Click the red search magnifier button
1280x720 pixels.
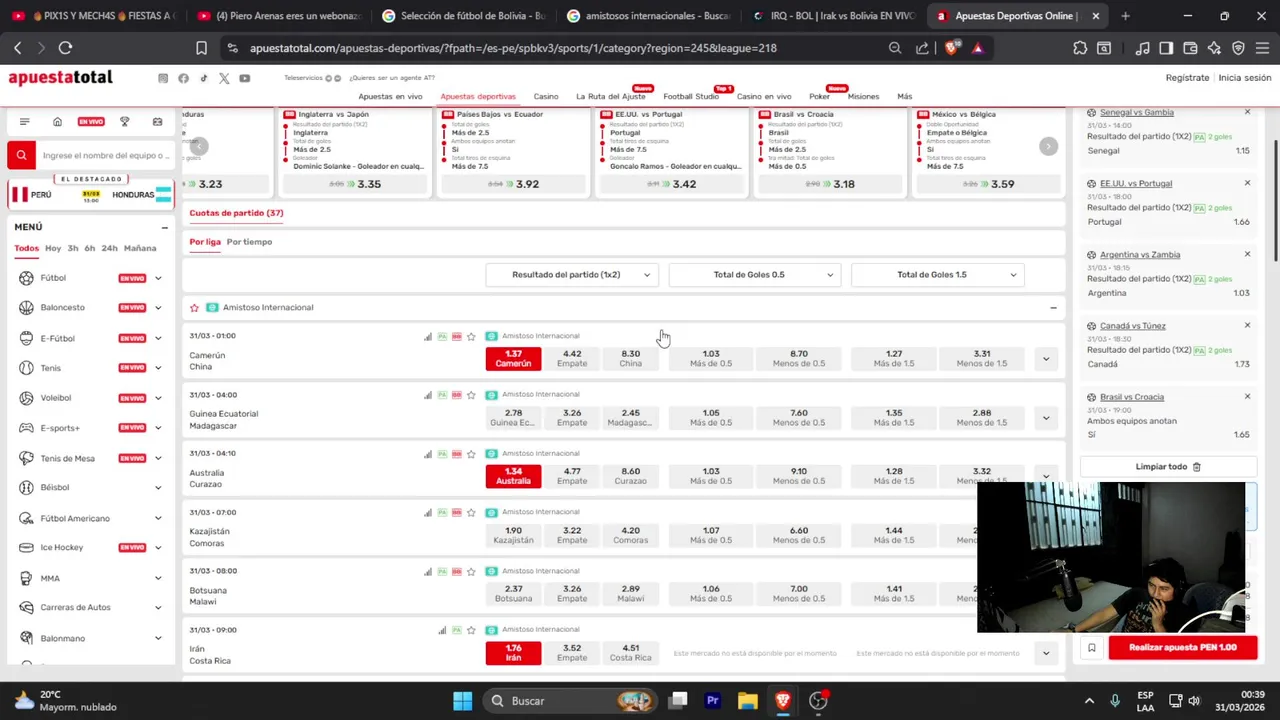point(21,155)
